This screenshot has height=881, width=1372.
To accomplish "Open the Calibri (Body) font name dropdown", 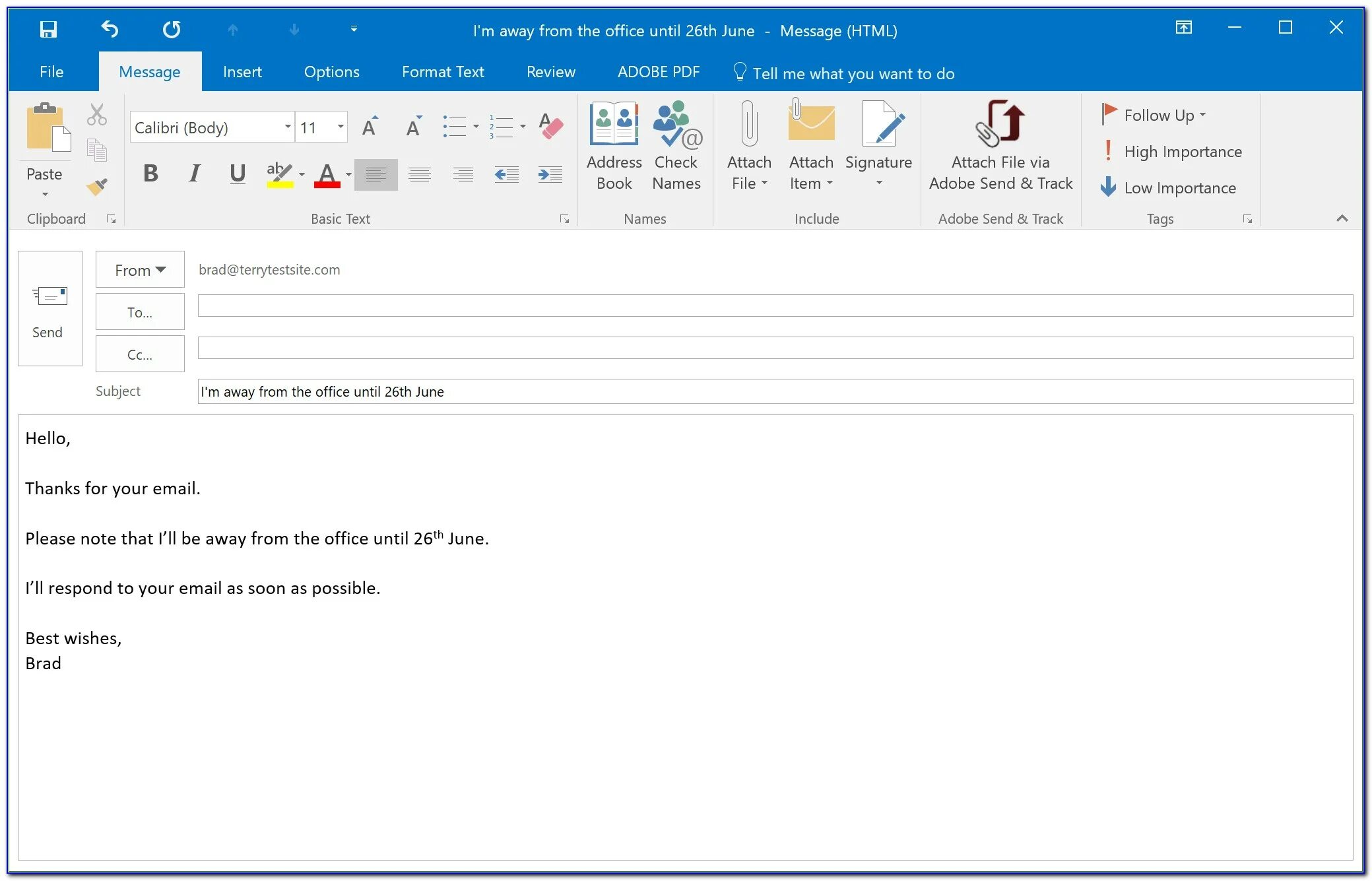I will pos(288,127).
